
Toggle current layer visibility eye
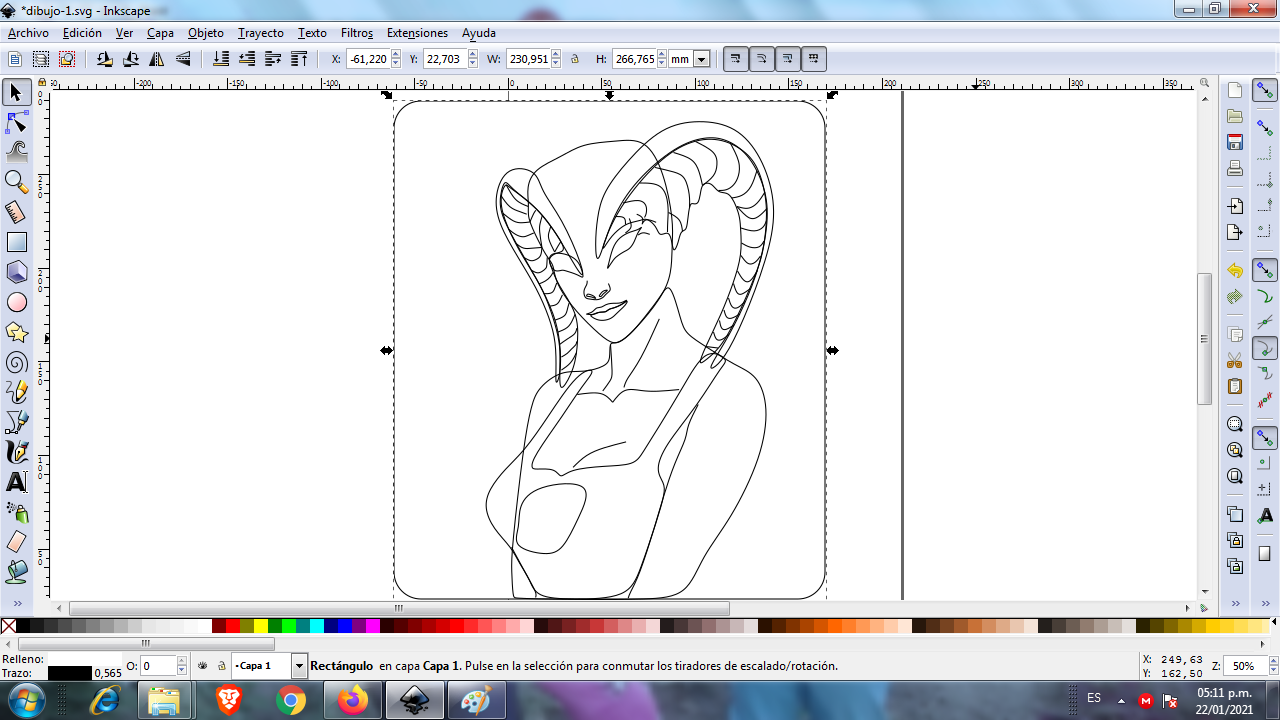[x=203, y=665]
